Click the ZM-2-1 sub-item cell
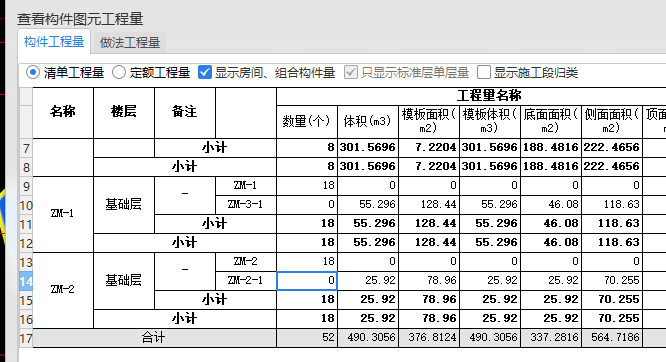The image size is (666, 362). pos(246,281)
